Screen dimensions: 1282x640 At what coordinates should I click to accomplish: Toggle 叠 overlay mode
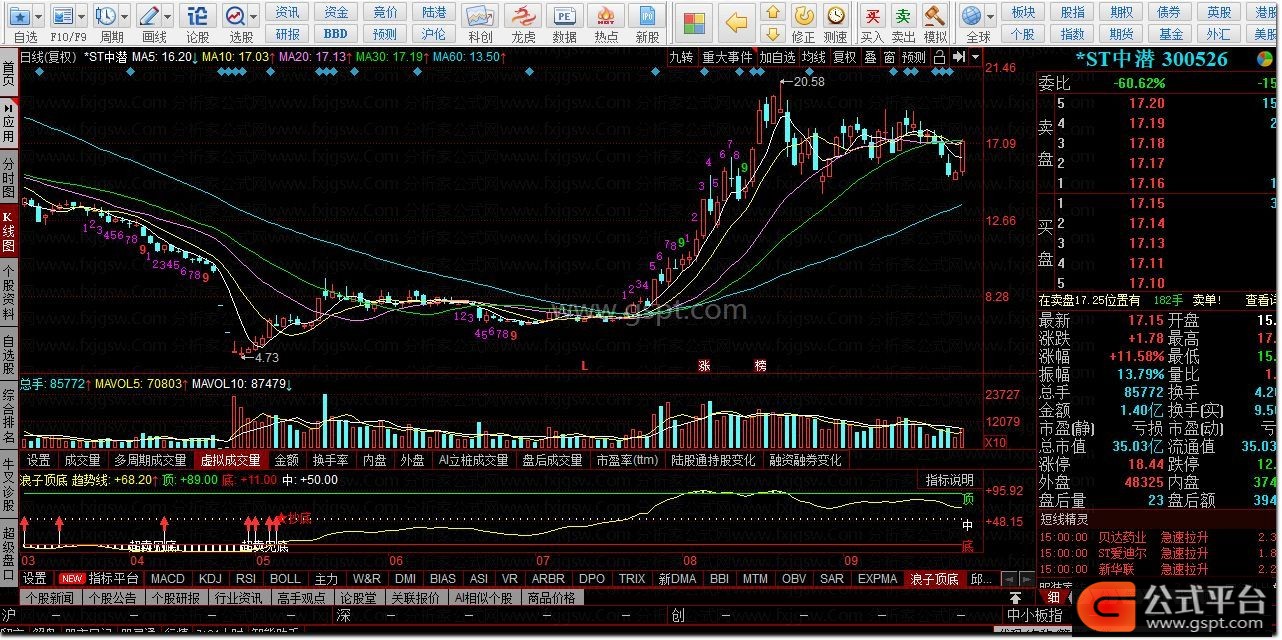click(870, 57)
